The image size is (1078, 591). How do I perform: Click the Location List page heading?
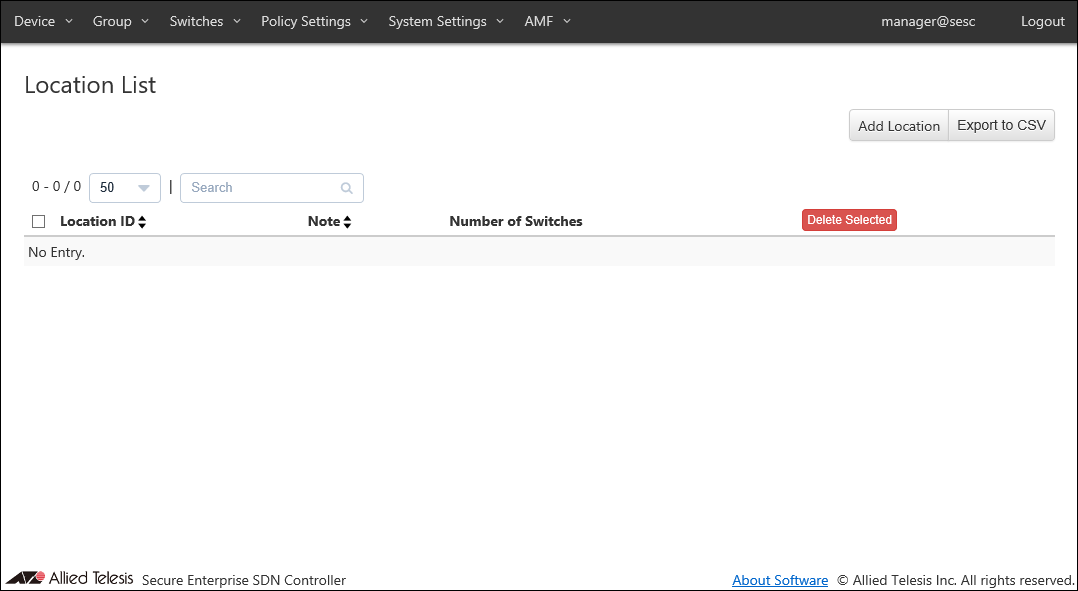point(90,85)
